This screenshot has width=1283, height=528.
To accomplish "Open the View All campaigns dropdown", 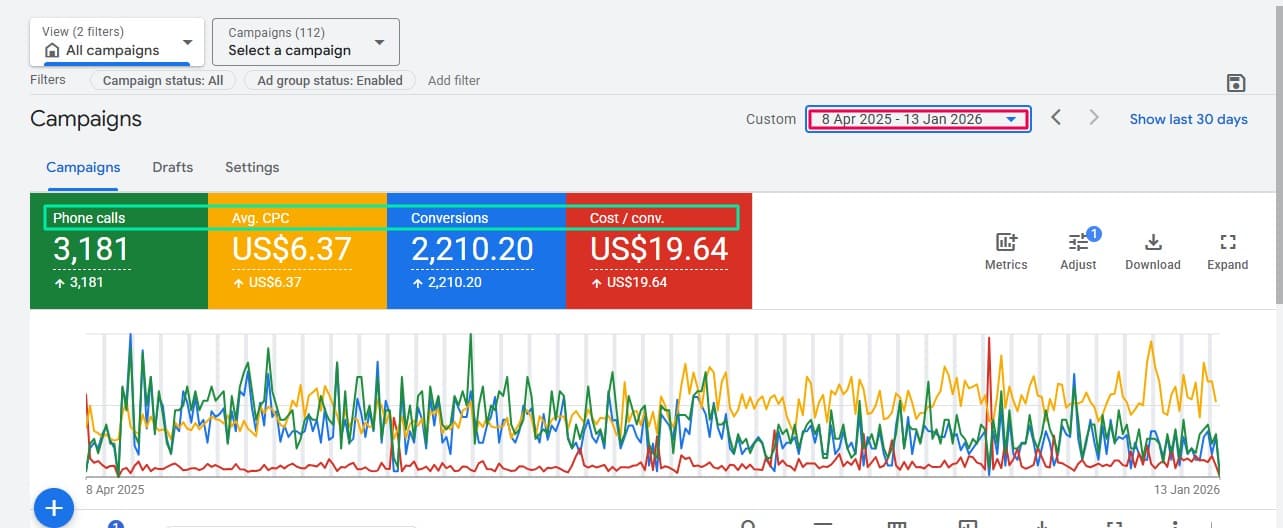I will coord(118,42).
